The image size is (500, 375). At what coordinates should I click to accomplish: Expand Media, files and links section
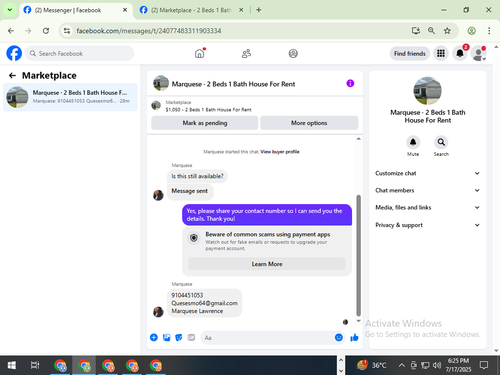coord(427,207)
